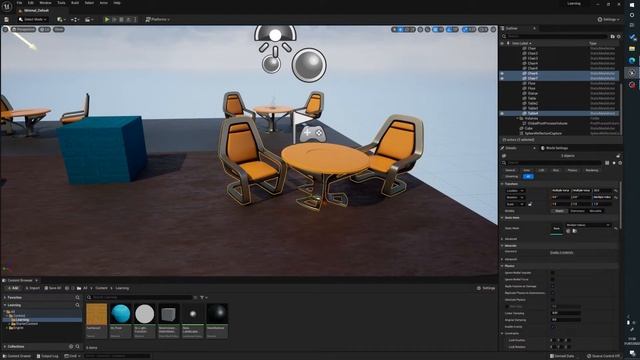The width and height of the screenshot is (640, 360).
Task: Click the player start gamepad icon in viewport
Action: click(313, 133)
